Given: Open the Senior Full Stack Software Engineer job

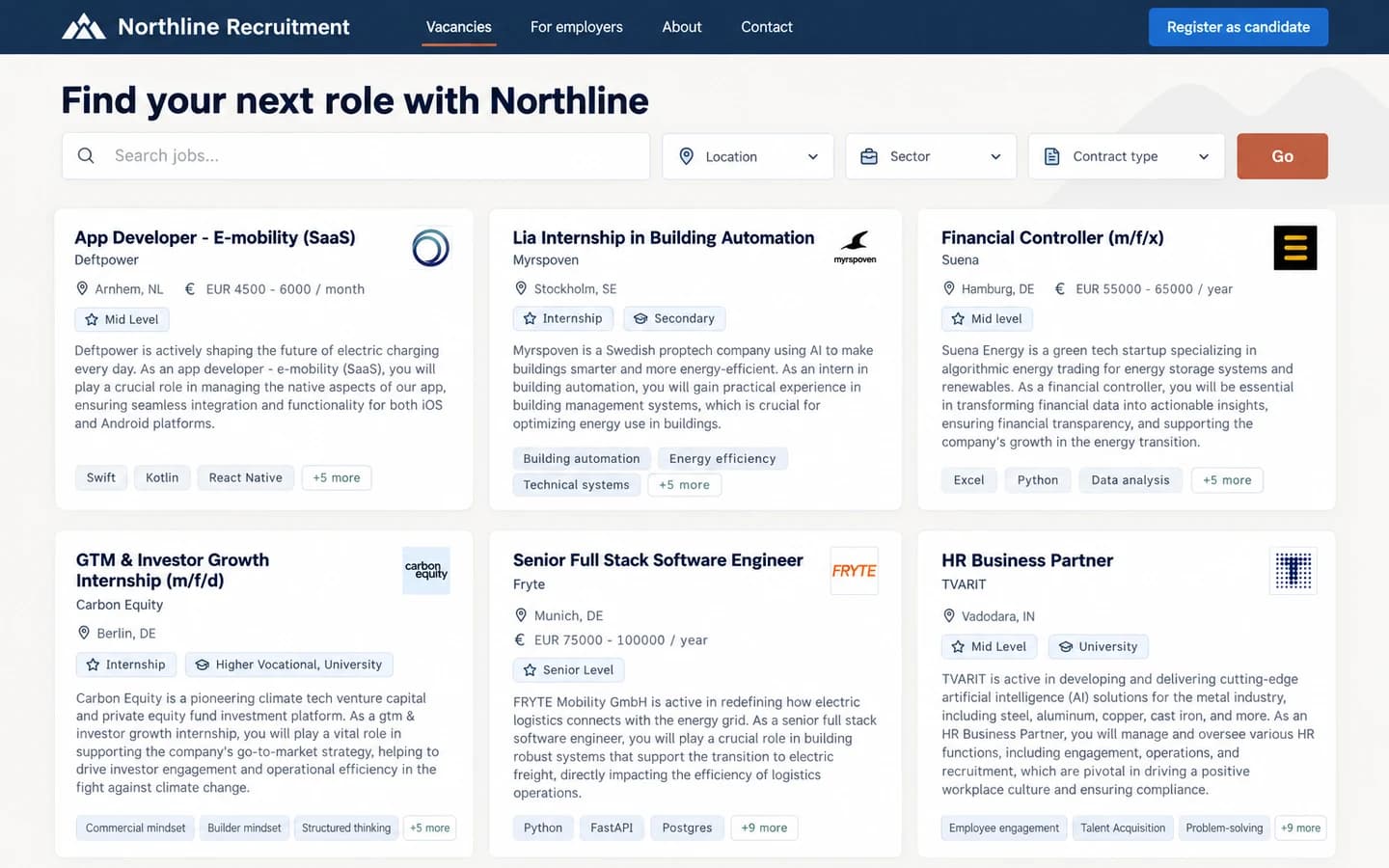Looking at the screenshot, I should pyautogui.click(x=658, y=560).
